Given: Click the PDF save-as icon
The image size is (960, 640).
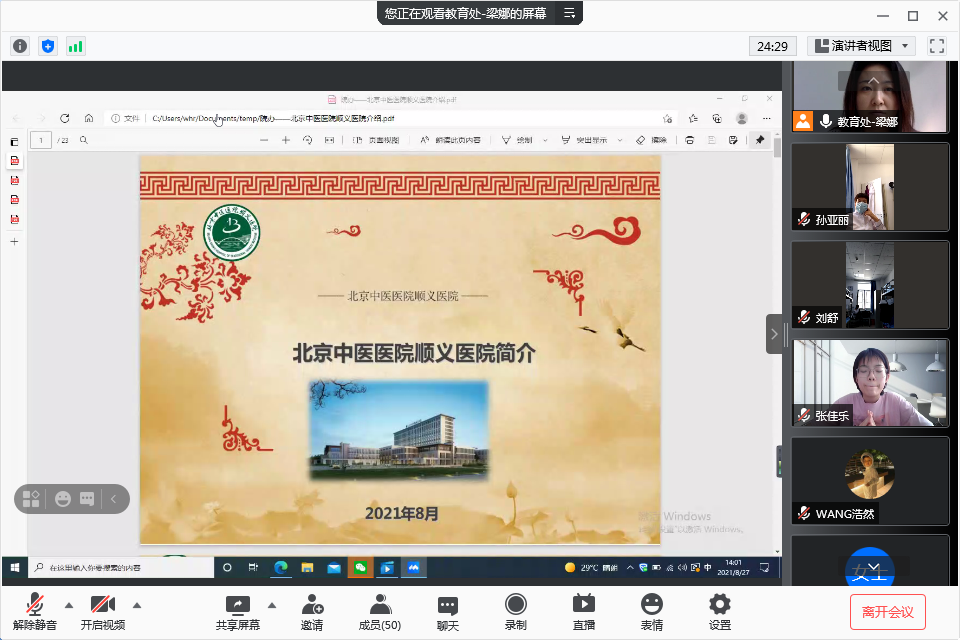Looking at the screenshot, I should coord(733,140).
